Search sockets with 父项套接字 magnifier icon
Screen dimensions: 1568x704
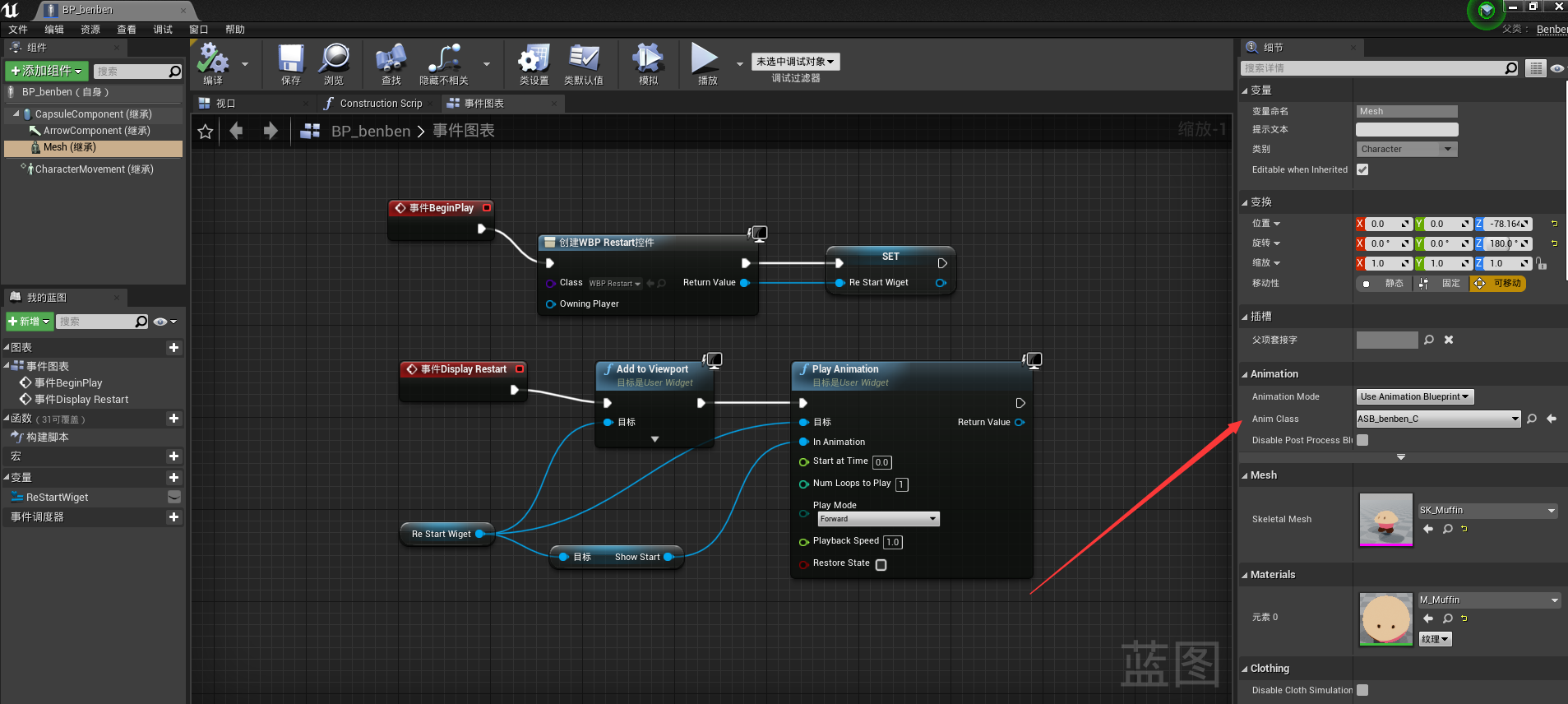click(x=1429, y=340)
